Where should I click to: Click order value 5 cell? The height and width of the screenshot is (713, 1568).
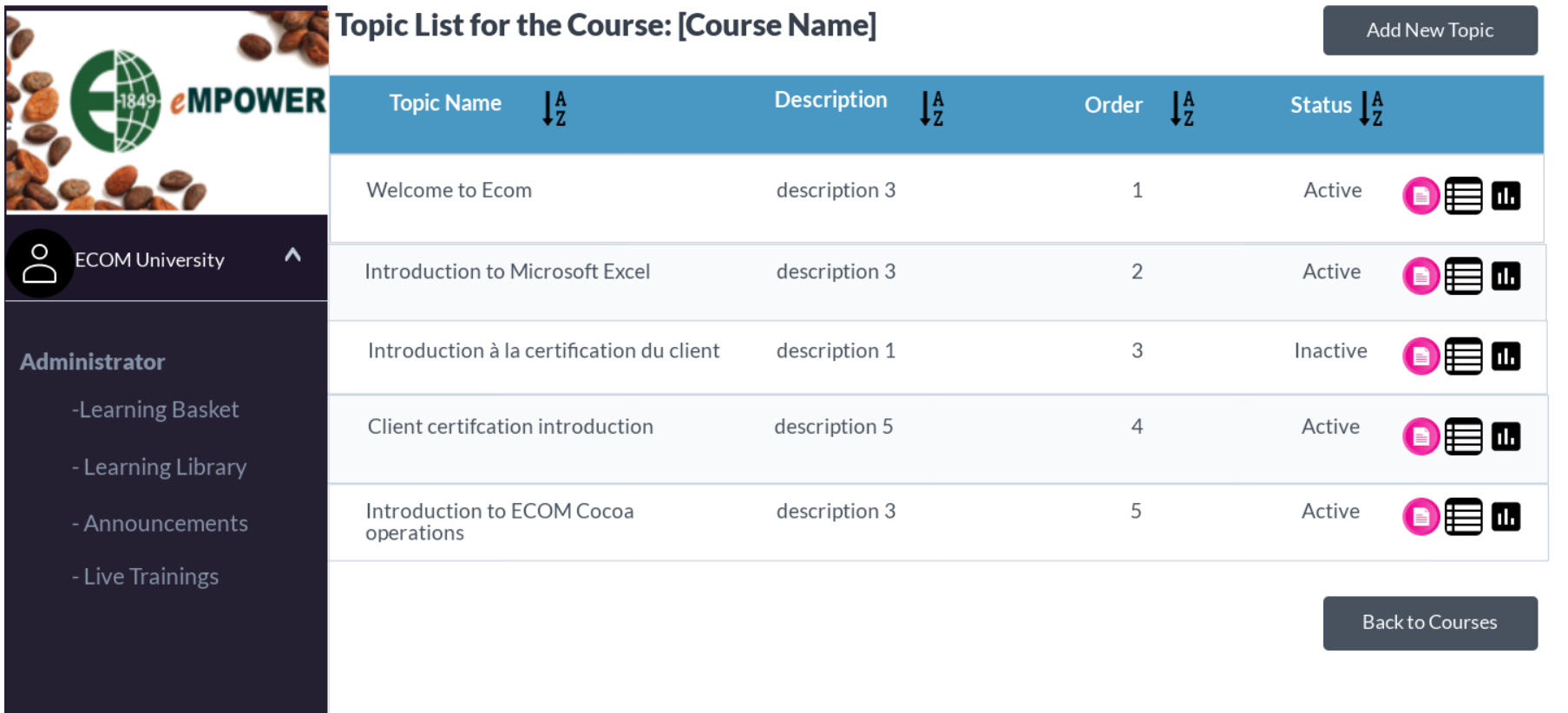[x=1136, y=511]
